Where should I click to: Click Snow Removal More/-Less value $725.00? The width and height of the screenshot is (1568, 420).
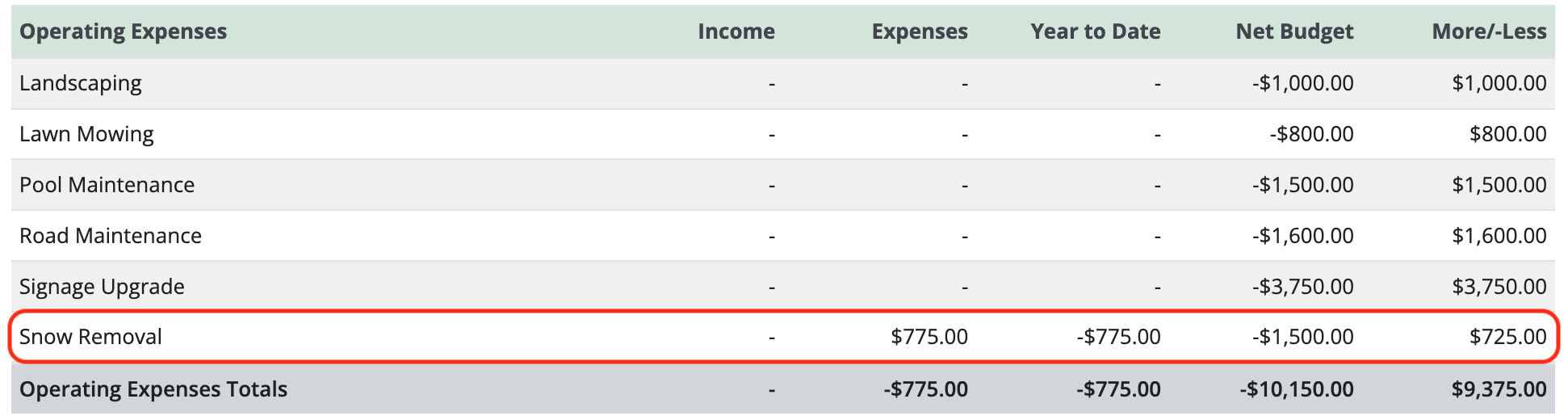(x=1508, y=337)
